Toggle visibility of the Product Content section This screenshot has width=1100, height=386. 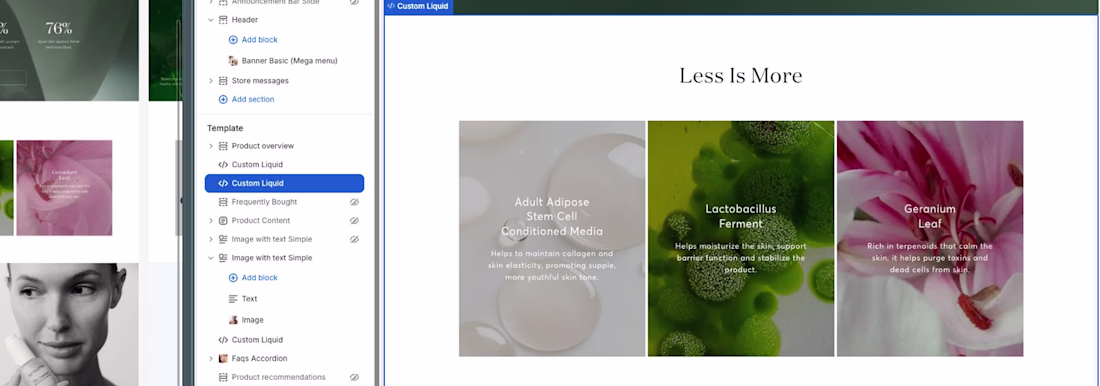point(354,220)
